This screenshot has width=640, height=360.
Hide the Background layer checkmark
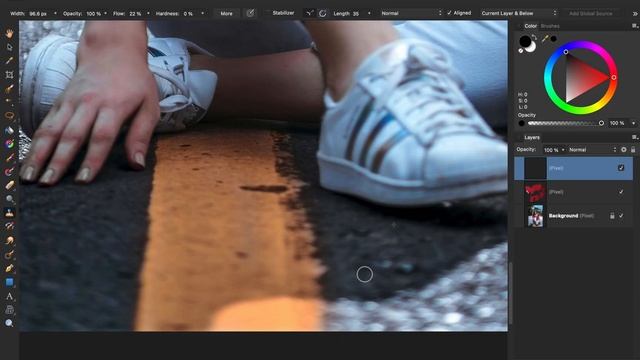click(621, 216)
